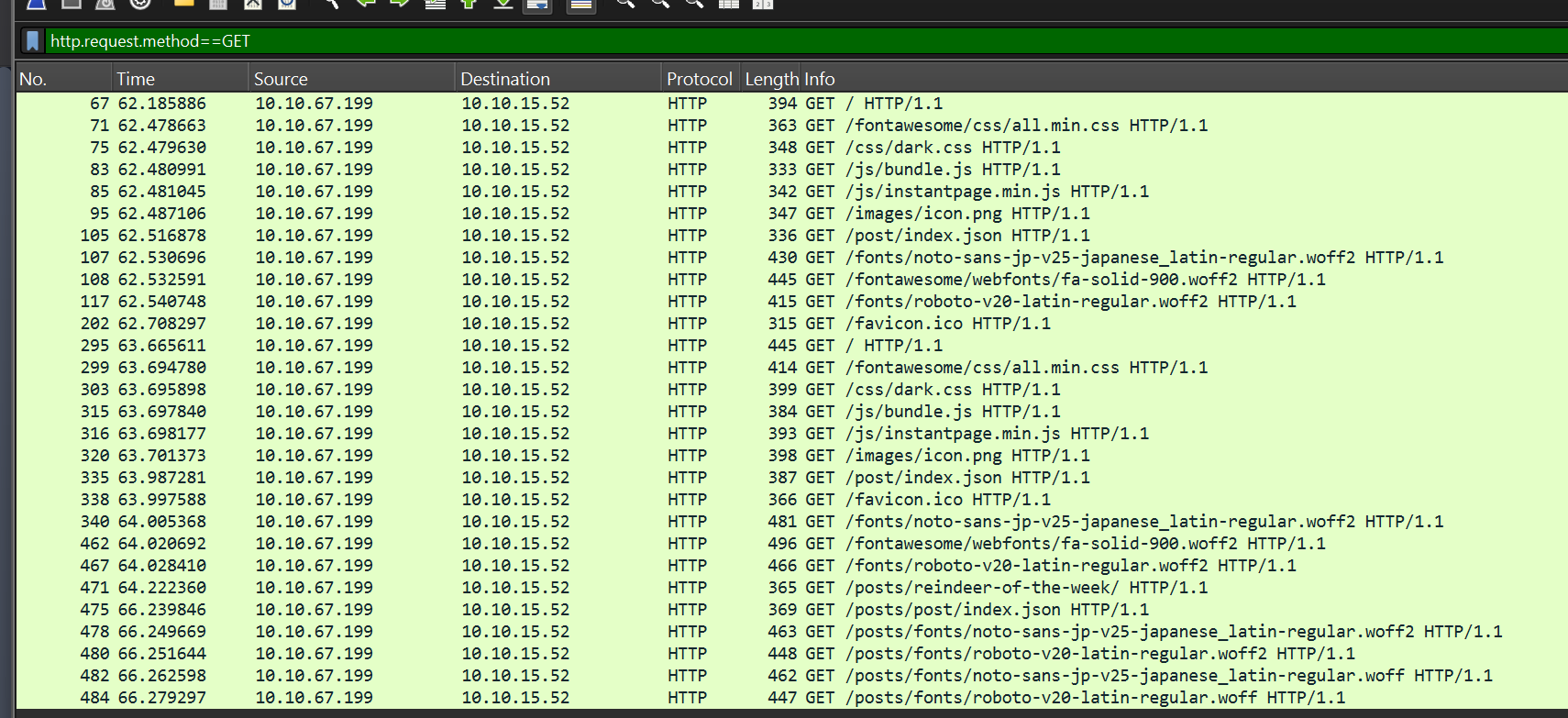Jump to first packet using up arrow icon
The width and height of the screenshot is (1568, 718).
[x=469, y=4]
